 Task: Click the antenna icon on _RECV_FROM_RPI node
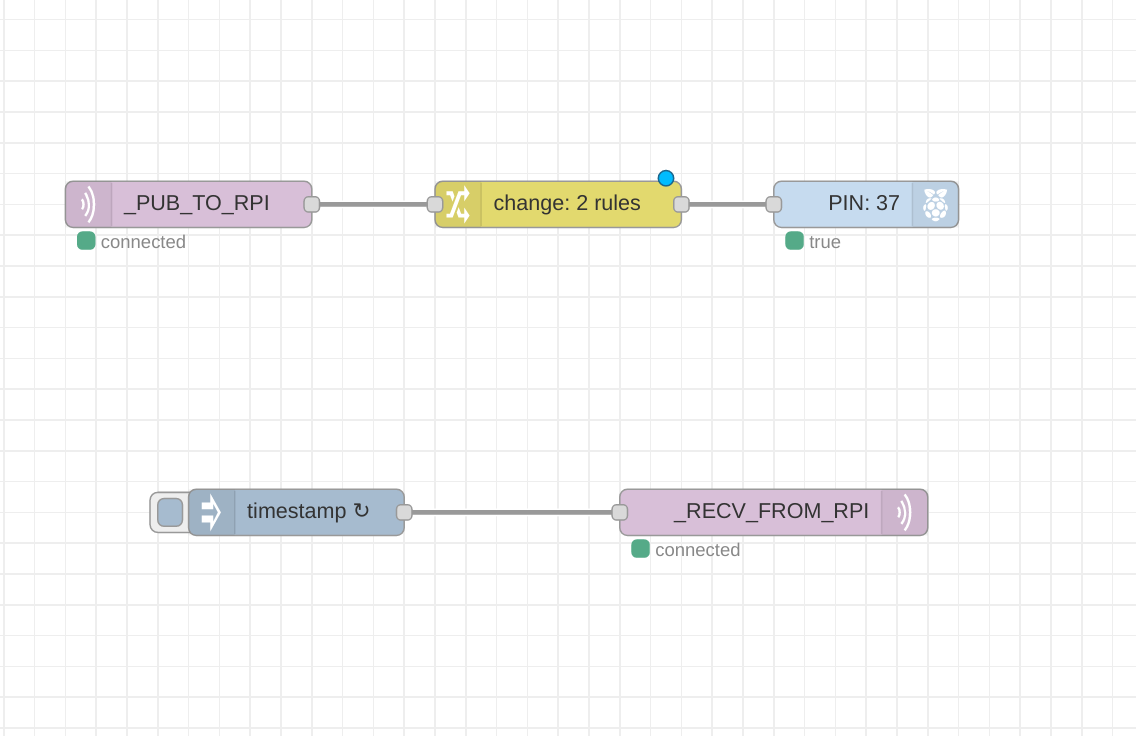click(905, 511)
